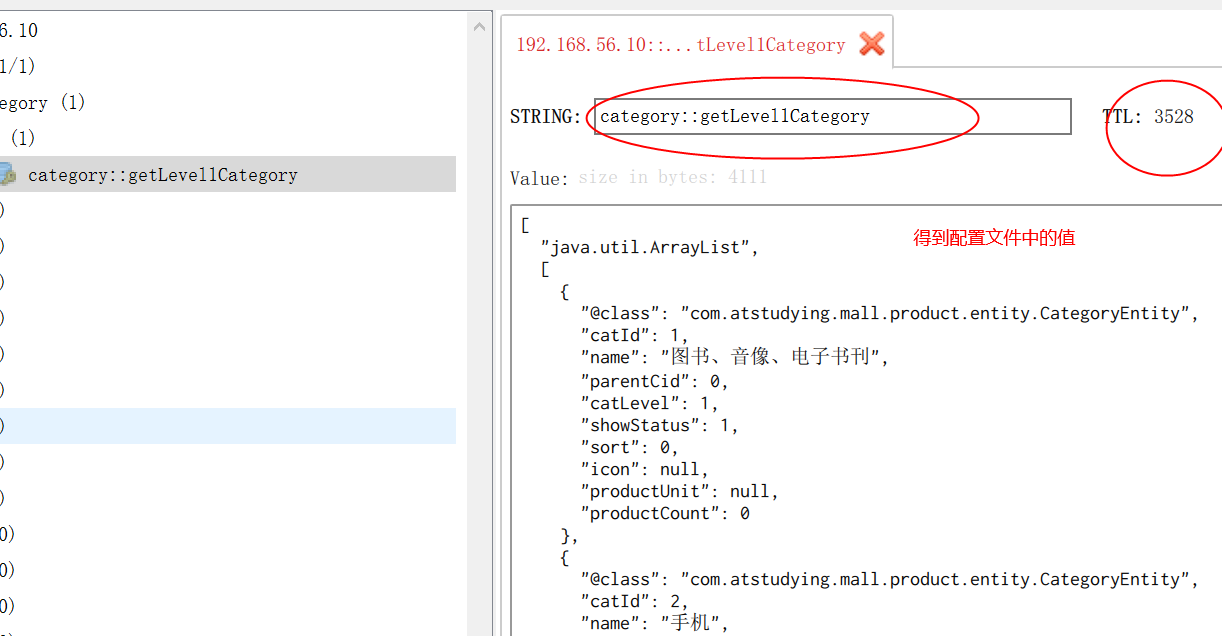The height and width of the screenshot is (636, 1222).
Task: Click the "icon": null line
Action: tap(645, 469)
